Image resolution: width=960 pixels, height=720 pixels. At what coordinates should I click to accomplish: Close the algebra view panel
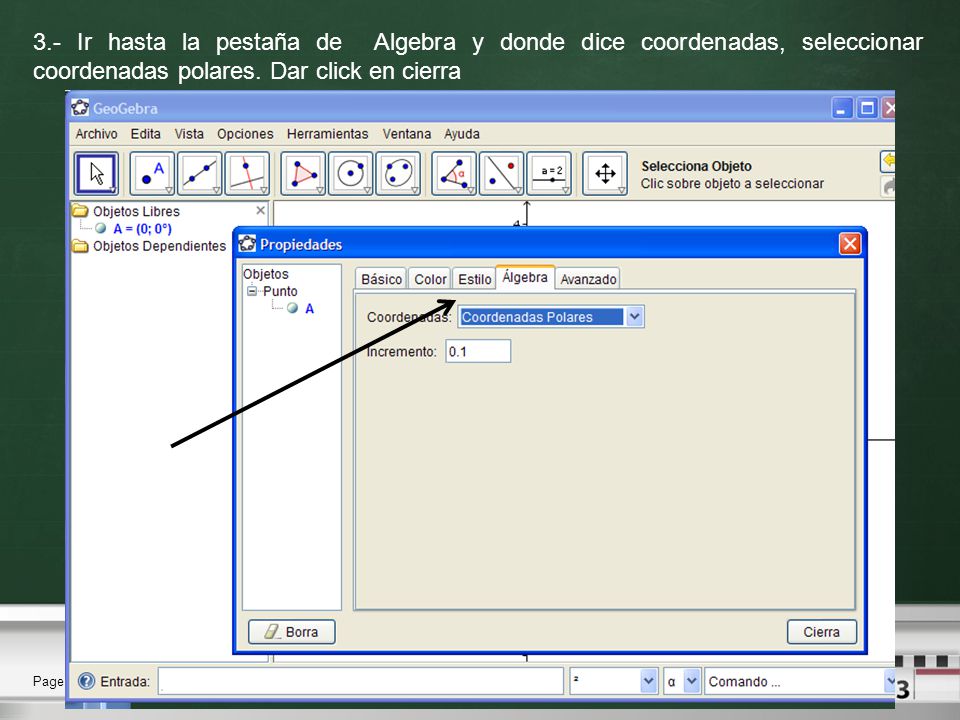click(x=260, y=211)
